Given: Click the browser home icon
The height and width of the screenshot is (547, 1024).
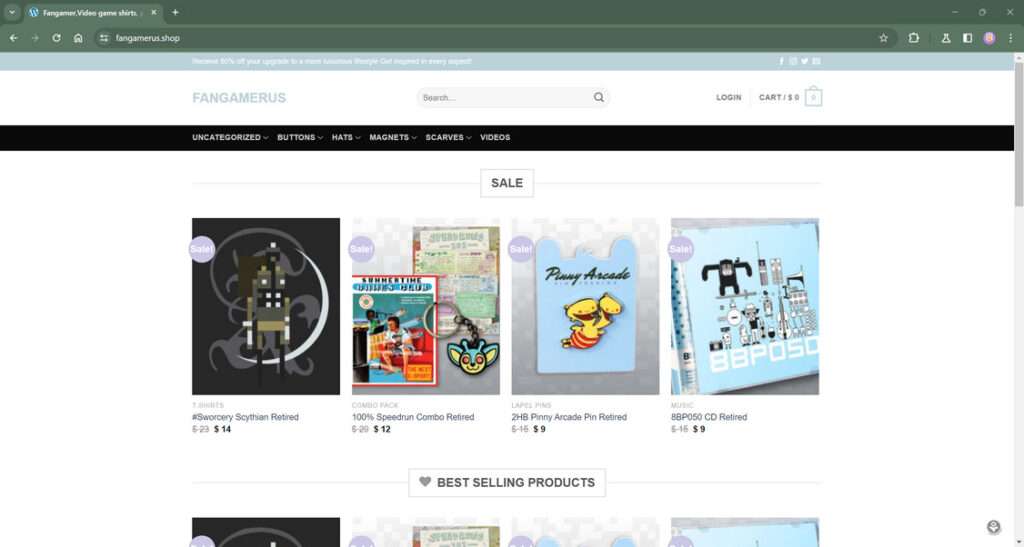Looking at the screenshot, I should [x=78, y=38].
